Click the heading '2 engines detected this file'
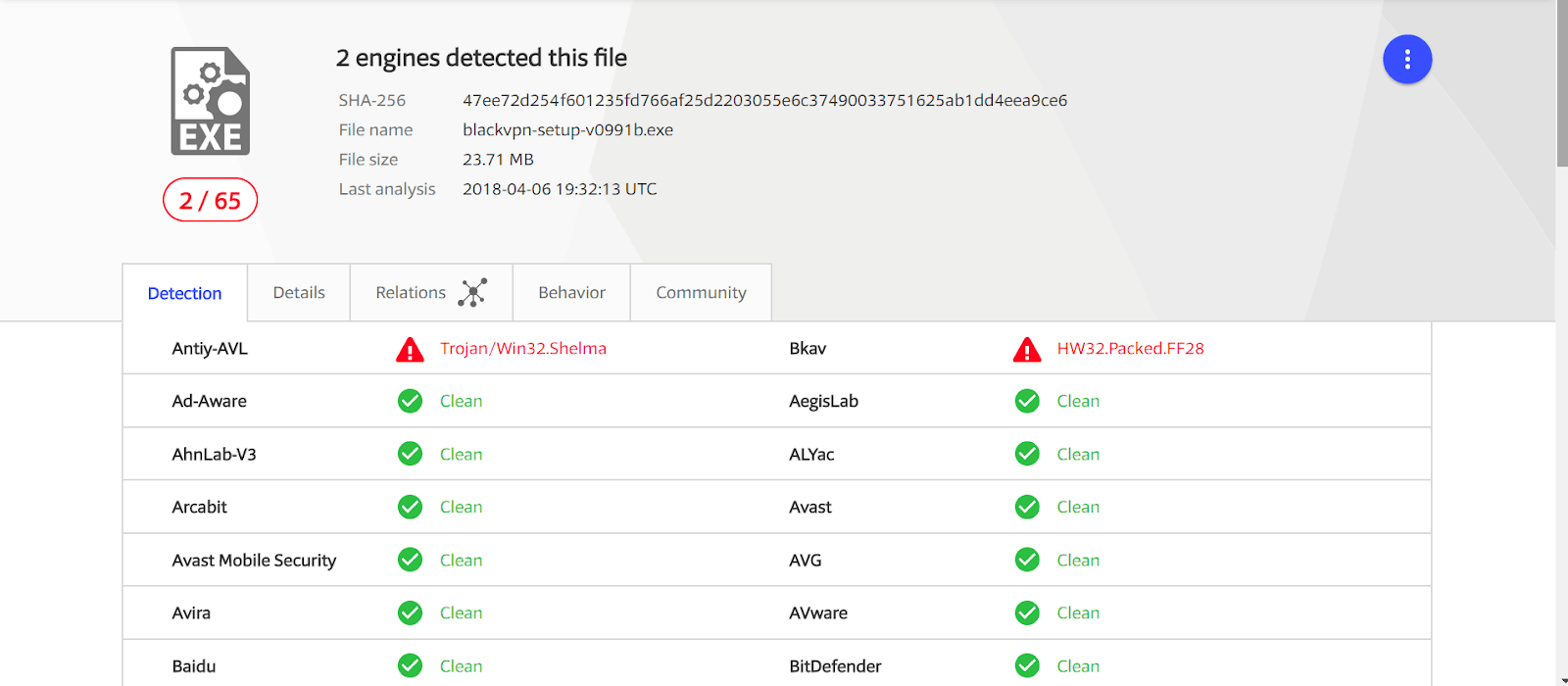The image size is (1568, 686). click(481, 58)
